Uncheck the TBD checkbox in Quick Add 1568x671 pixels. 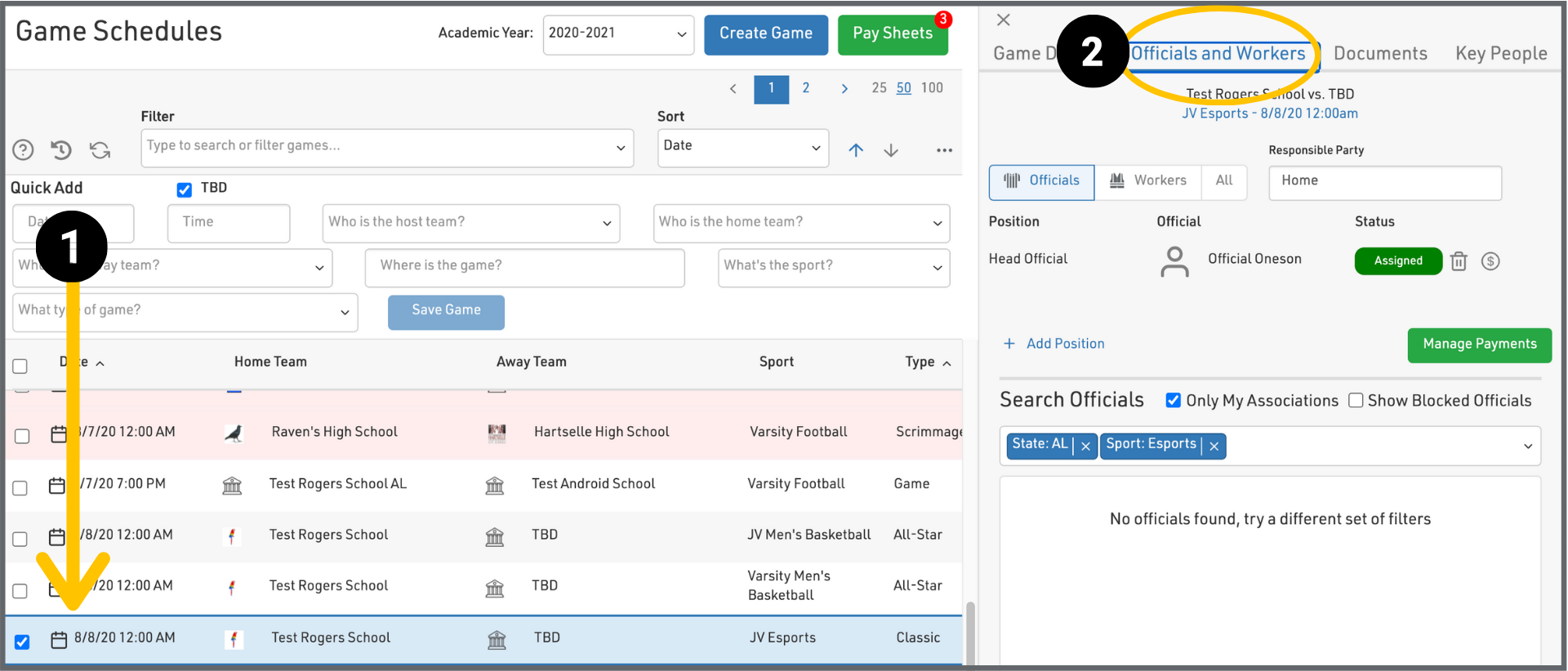(185, 189)
